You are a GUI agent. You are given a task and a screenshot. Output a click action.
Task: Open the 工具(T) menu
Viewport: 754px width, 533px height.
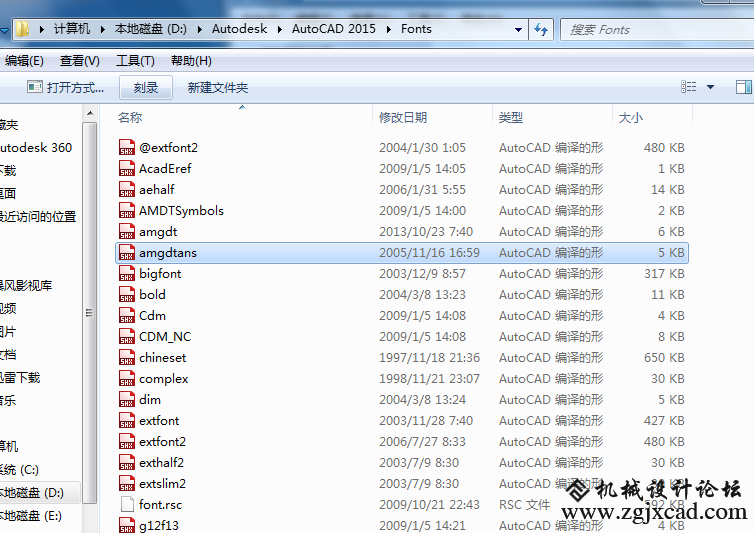(135, 61)
